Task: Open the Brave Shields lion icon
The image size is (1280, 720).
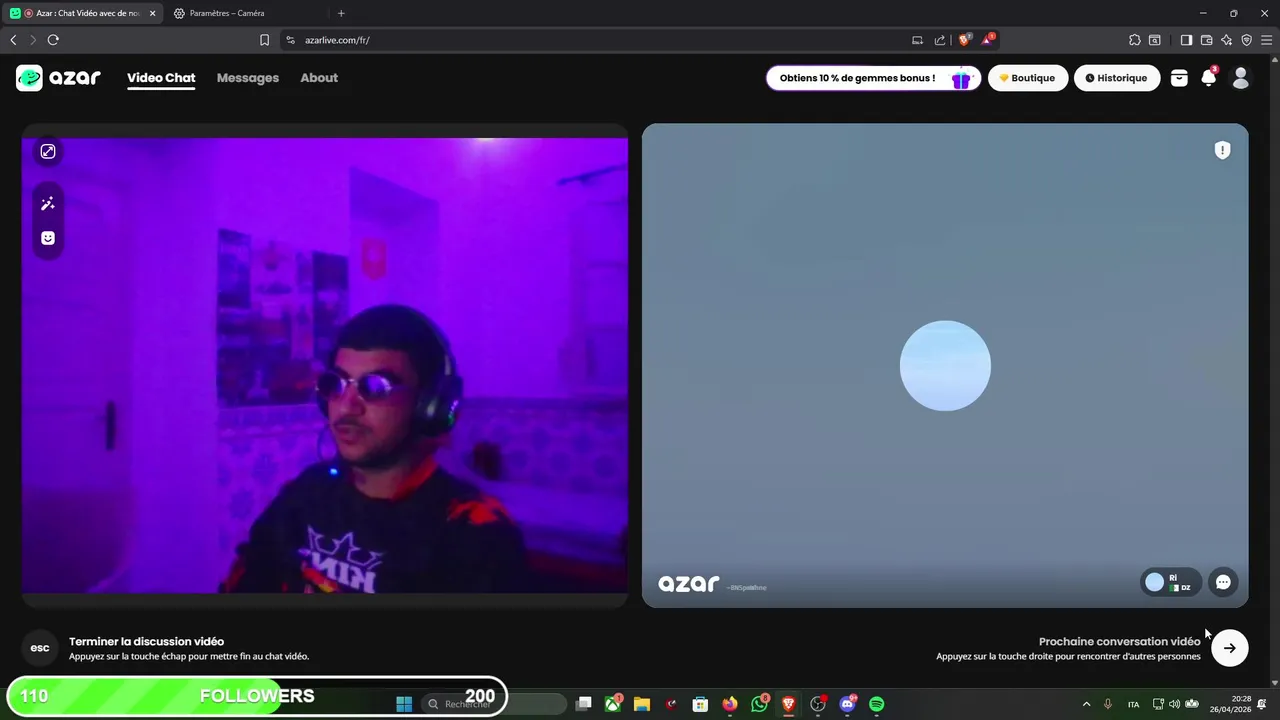Action: (x=965, y=40)
